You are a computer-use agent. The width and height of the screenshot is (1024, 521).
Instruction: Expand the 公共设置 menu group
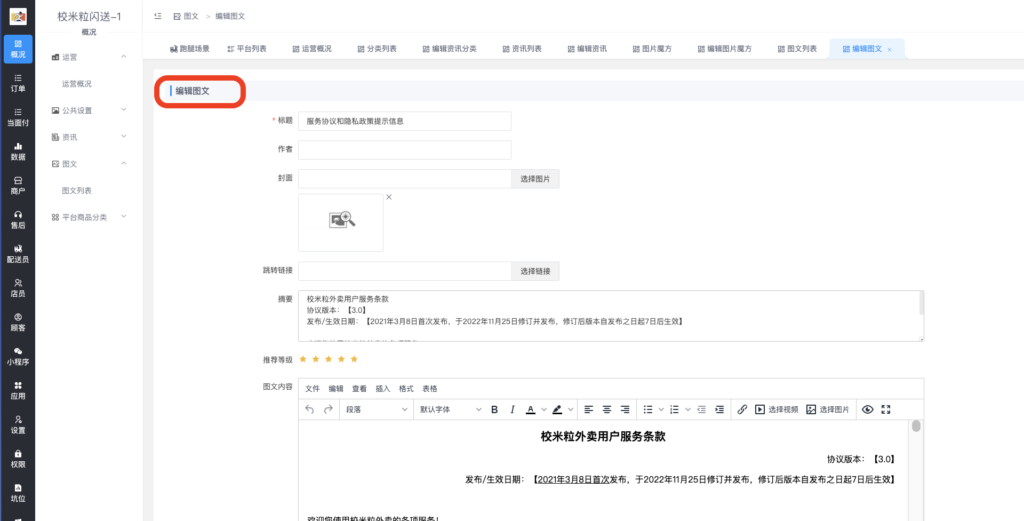(x=89, y=110)
